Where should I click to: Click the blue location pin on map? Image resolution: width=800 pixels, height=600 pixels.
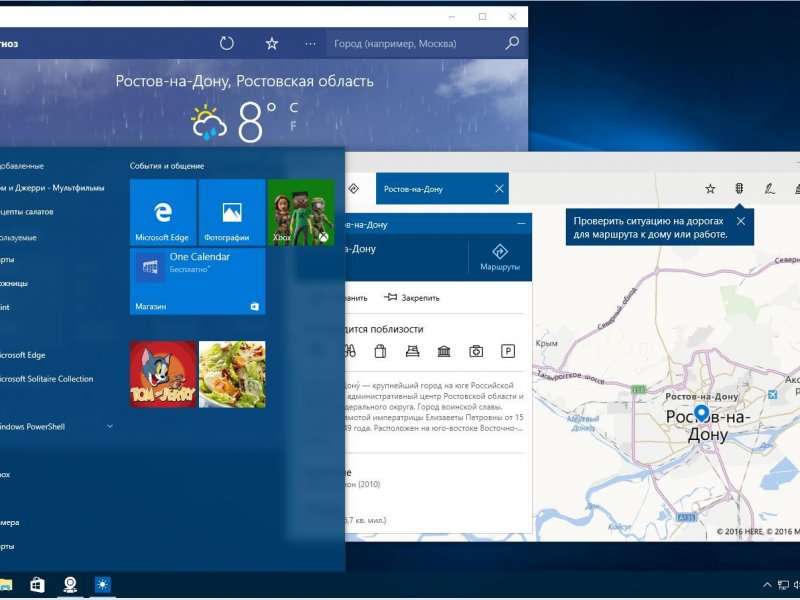pyautogui.click(x=702, y=413)
